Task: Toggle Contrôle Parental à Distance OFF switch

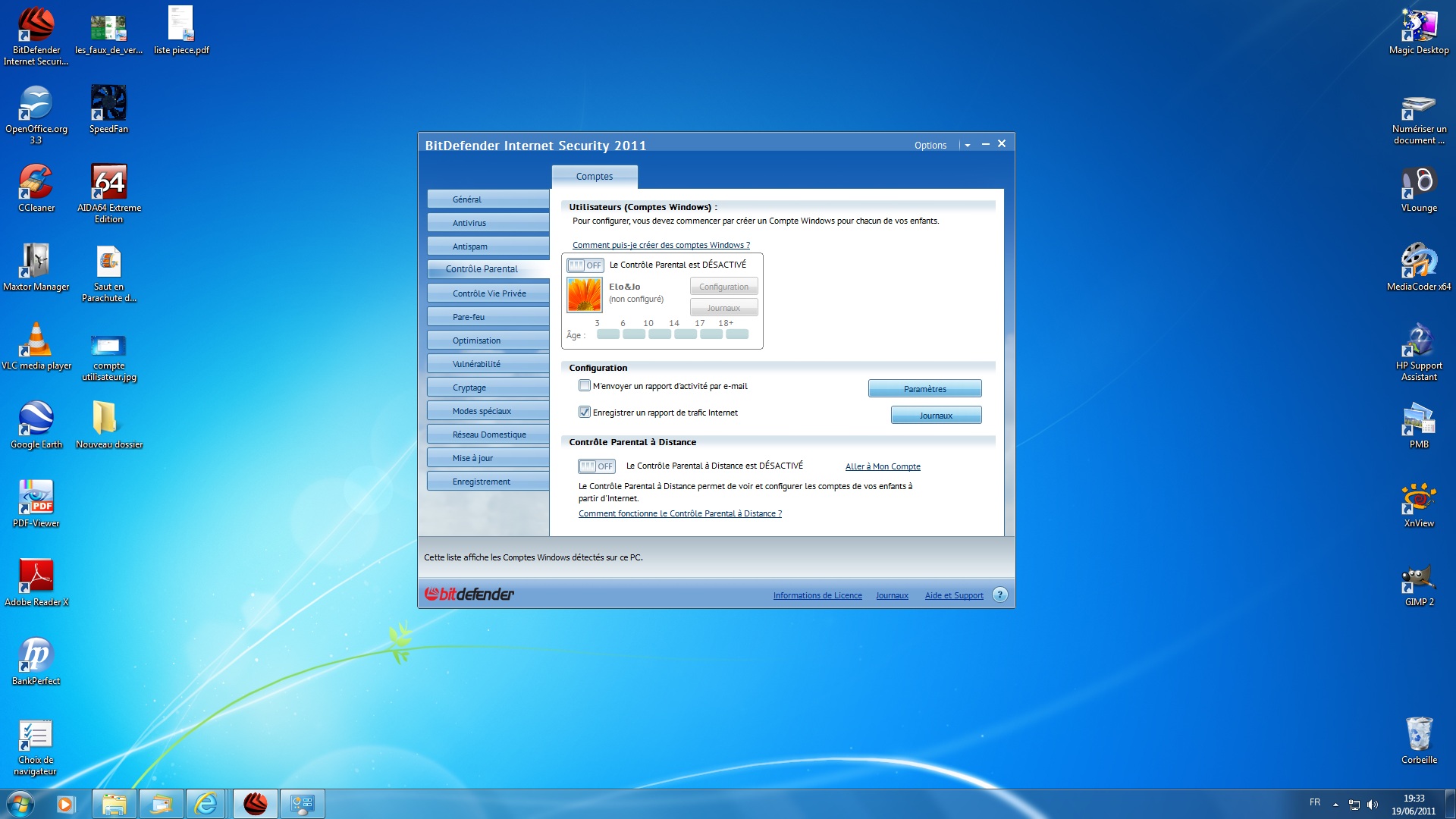Action: click(x=597, y=466)
